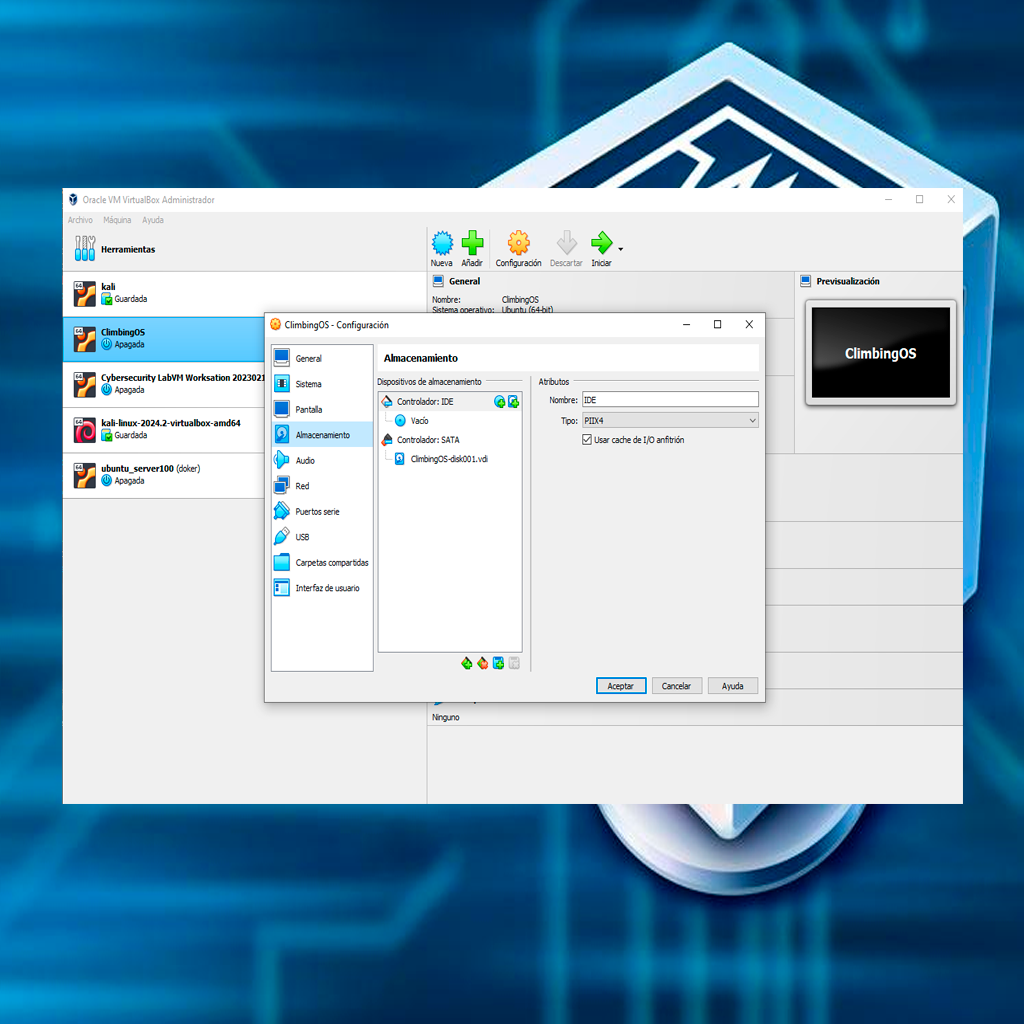This screenshot has height=1024, width=1024.
Task: Click the add attachment icon below storage tree
Action: pos(498,664)
